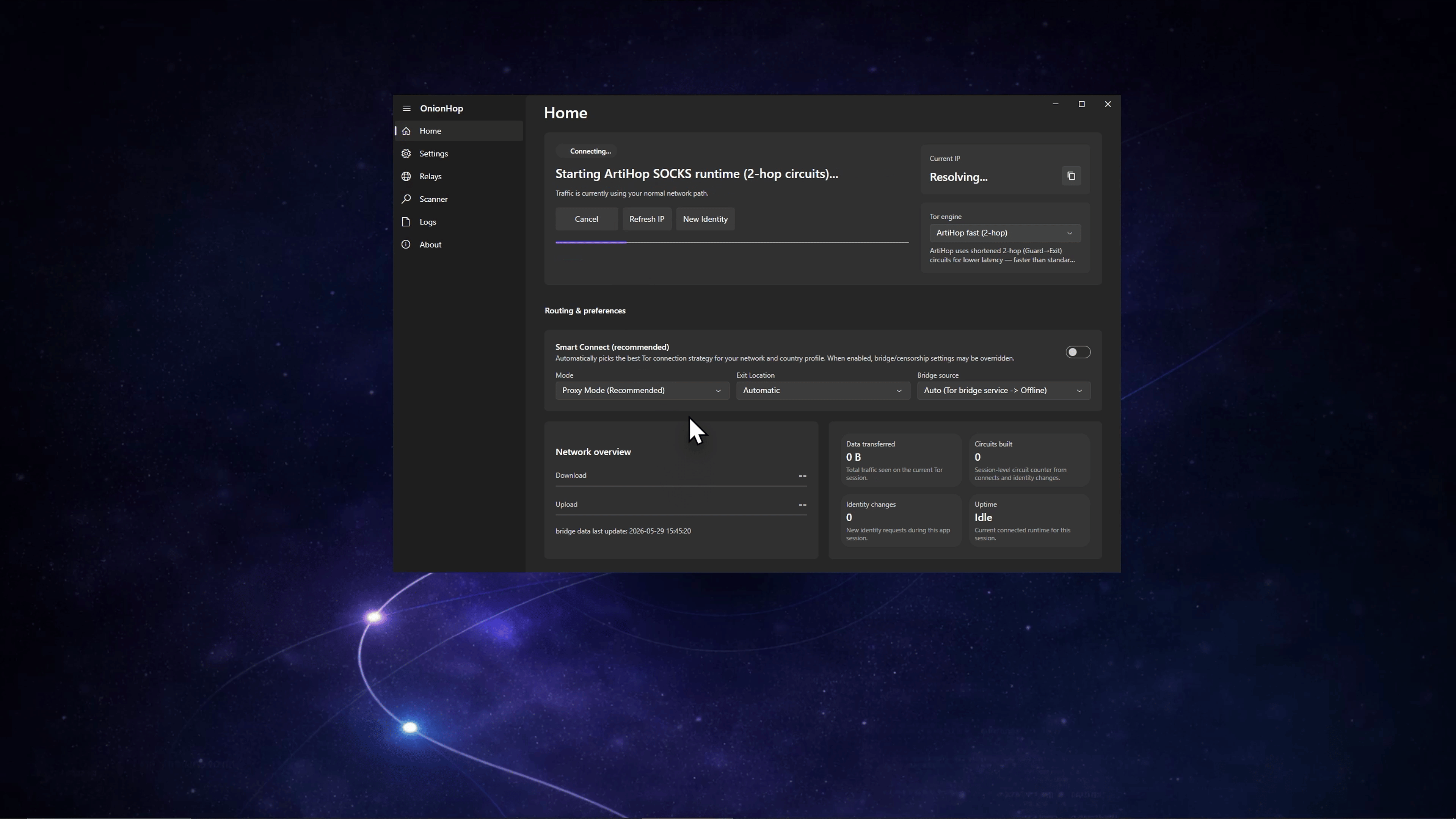Open the Scanner page label
Screen dimensions: 1456x819
pyautogui.click(x=433, y=199)
